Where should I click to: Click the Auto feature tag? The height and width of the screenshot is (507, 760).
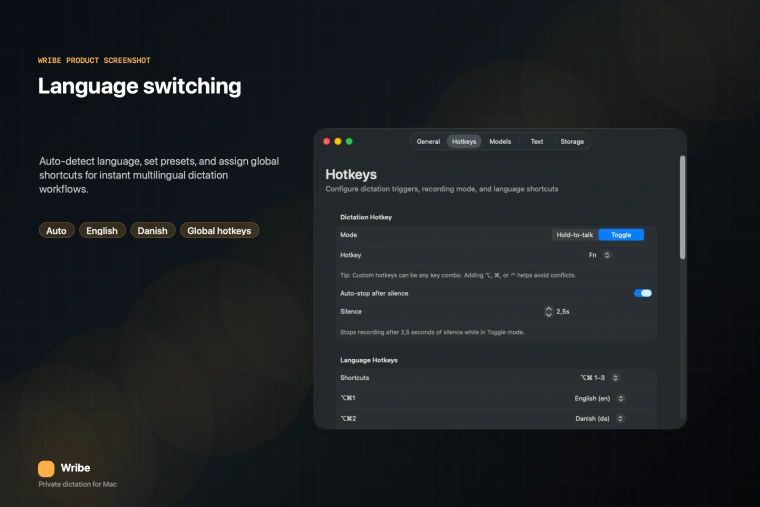[x=57, y=231]
